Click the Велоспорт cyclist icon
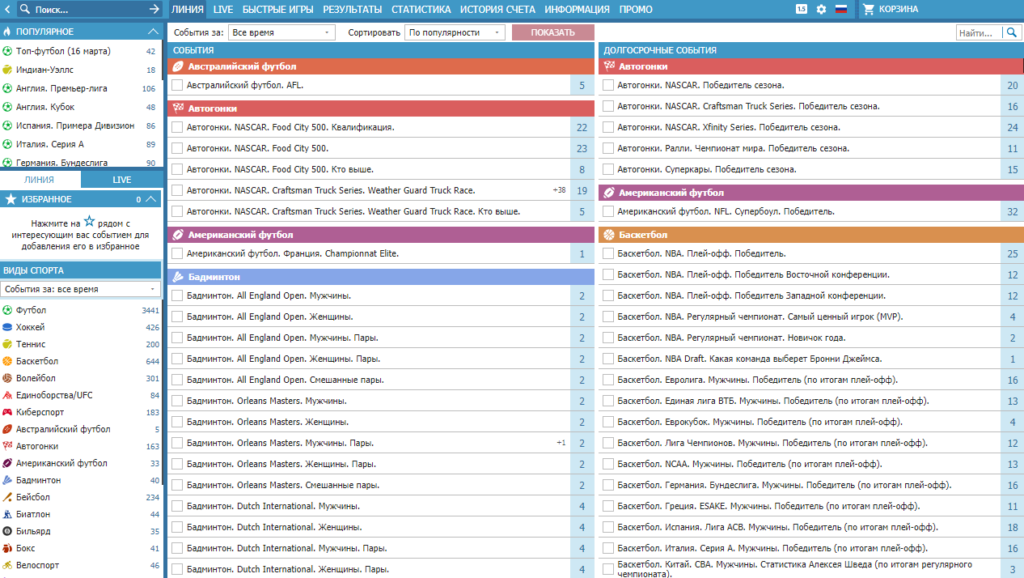1024x578 pixels. [7, 565]
